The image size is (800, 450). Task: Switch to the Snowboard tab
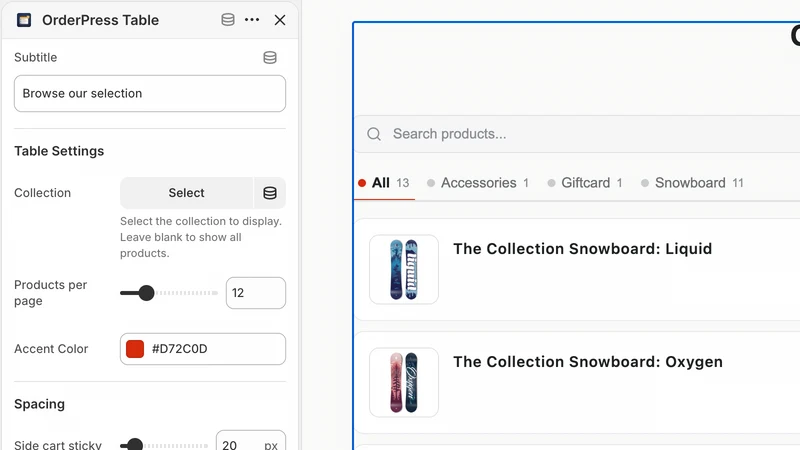692,183
